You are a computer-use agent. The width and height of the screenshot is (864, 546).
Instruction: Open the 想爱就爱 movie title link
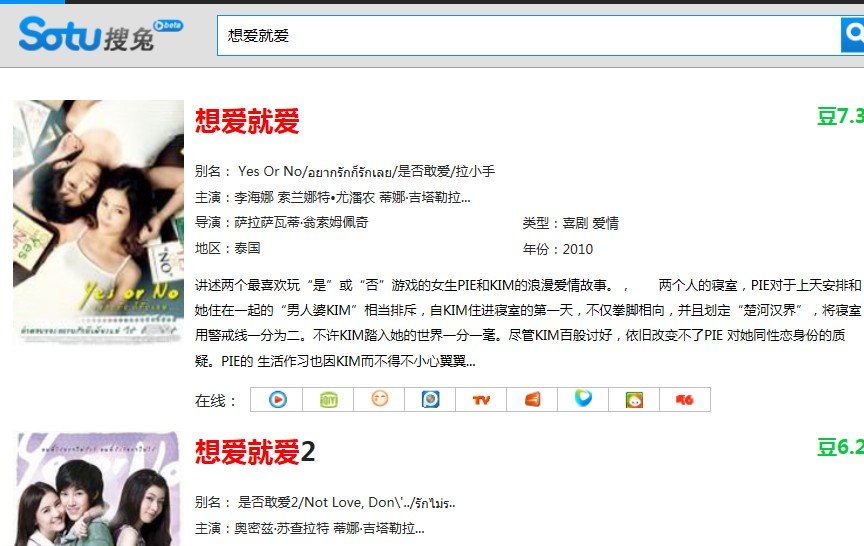click(247, 121)
